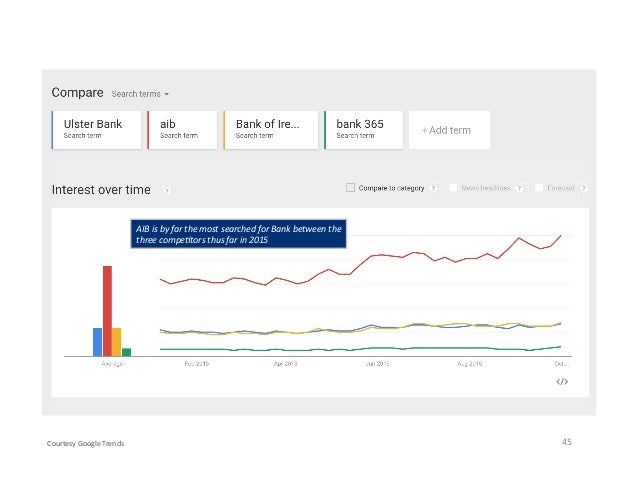Select the Bank of Ire... term card
Viewport: 638px width, 493px height.
[270, 130]
